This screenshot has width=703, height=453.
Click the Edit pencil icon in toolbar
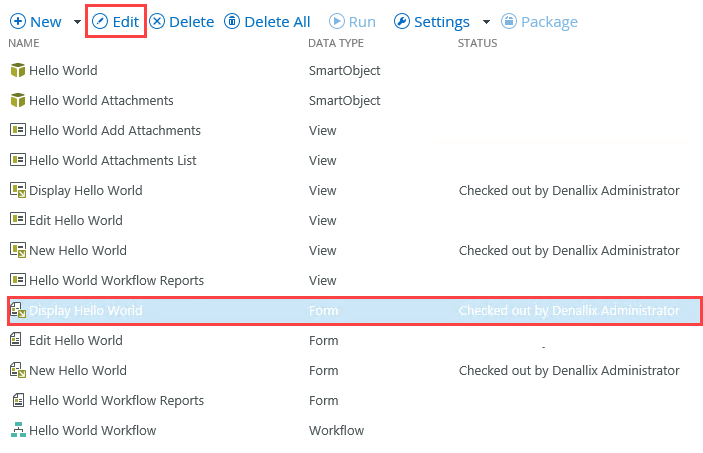[100, 22]
